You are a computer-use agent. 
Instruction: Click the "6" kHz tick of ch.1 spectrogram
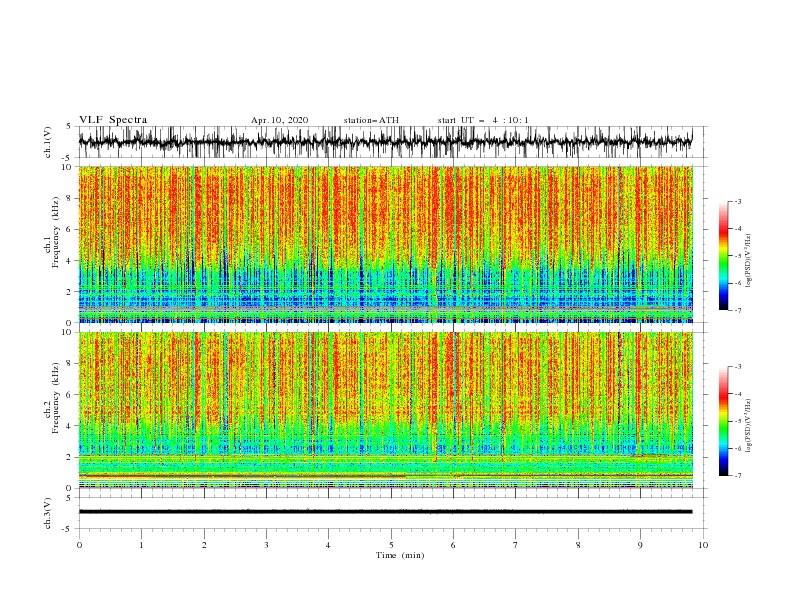pos(70,229)
